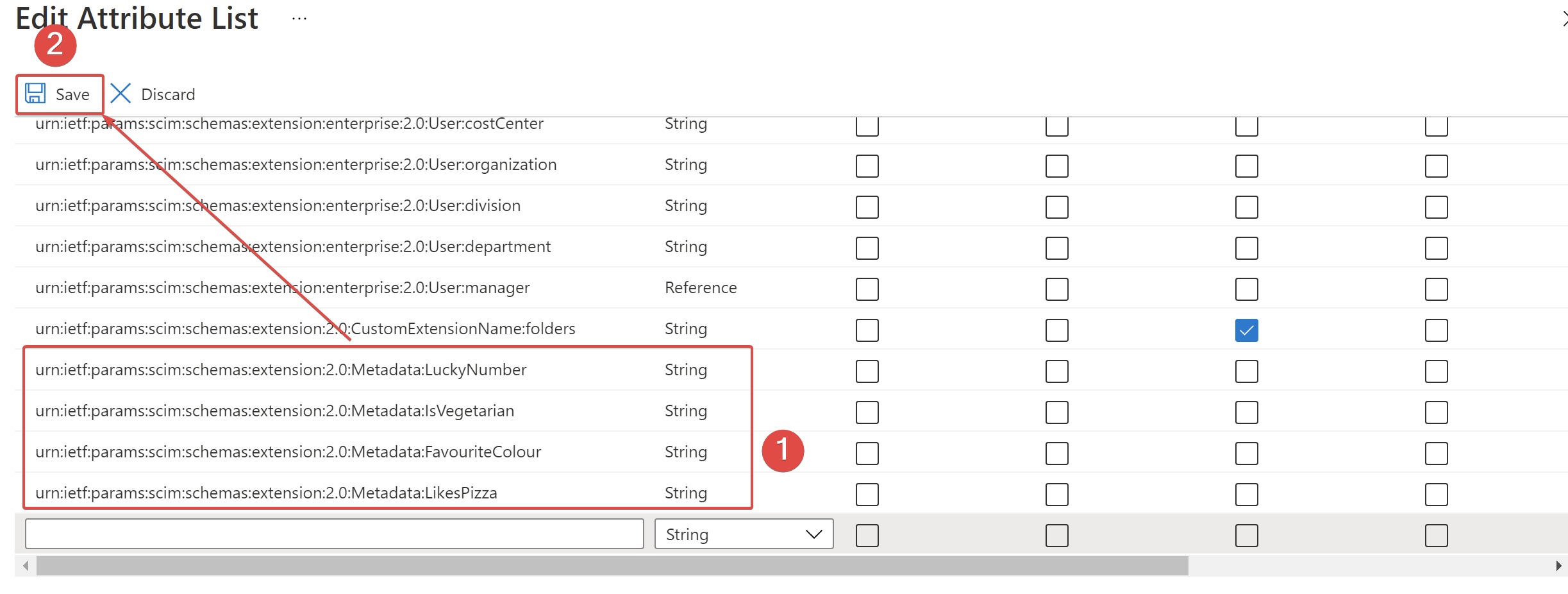Click the Discard button label
Viewport: 1568px width, 594px height.
168,94
